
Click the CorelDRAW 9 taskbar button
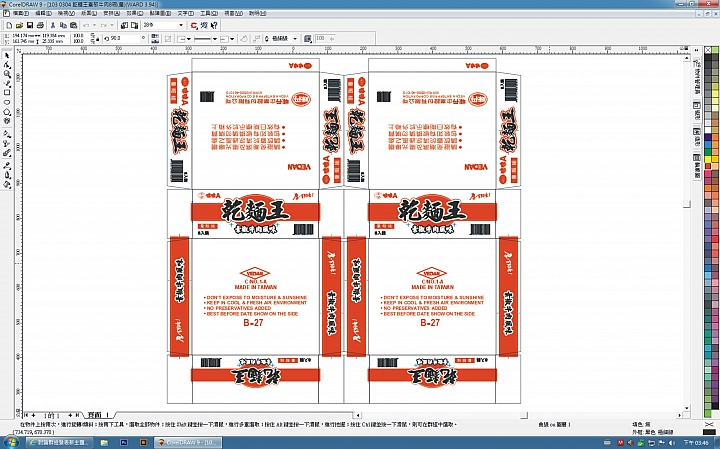[x=187, y=443]
